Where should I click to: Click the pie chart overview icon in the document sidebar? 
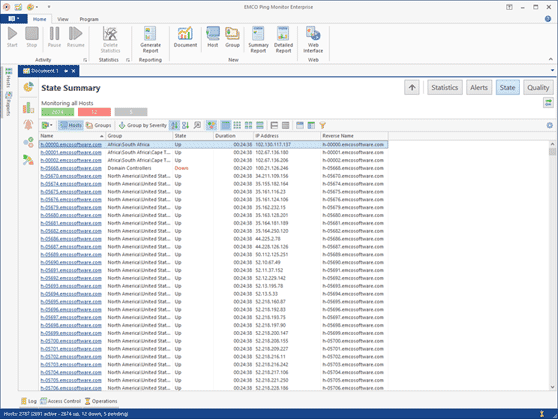(x=28, y=87)
